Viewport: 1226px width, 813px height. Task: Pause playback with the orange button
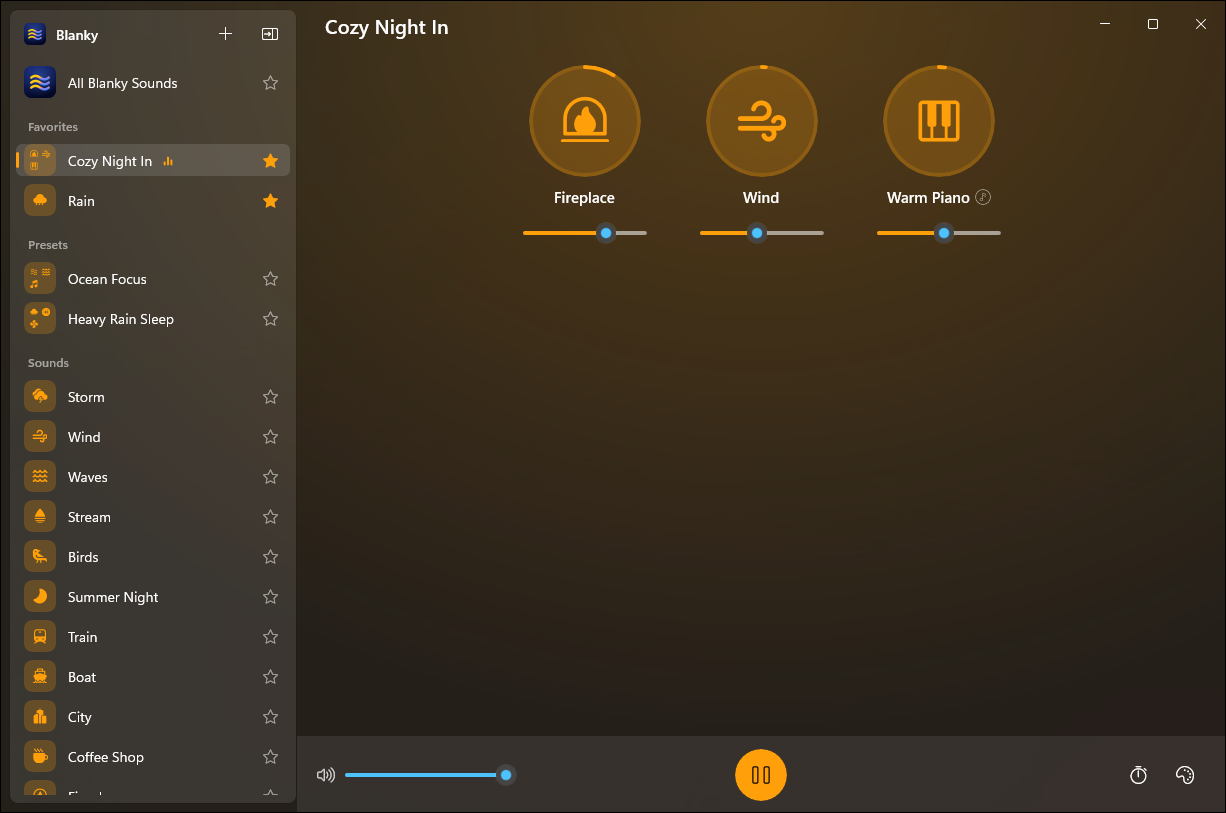tap(761, 775)
